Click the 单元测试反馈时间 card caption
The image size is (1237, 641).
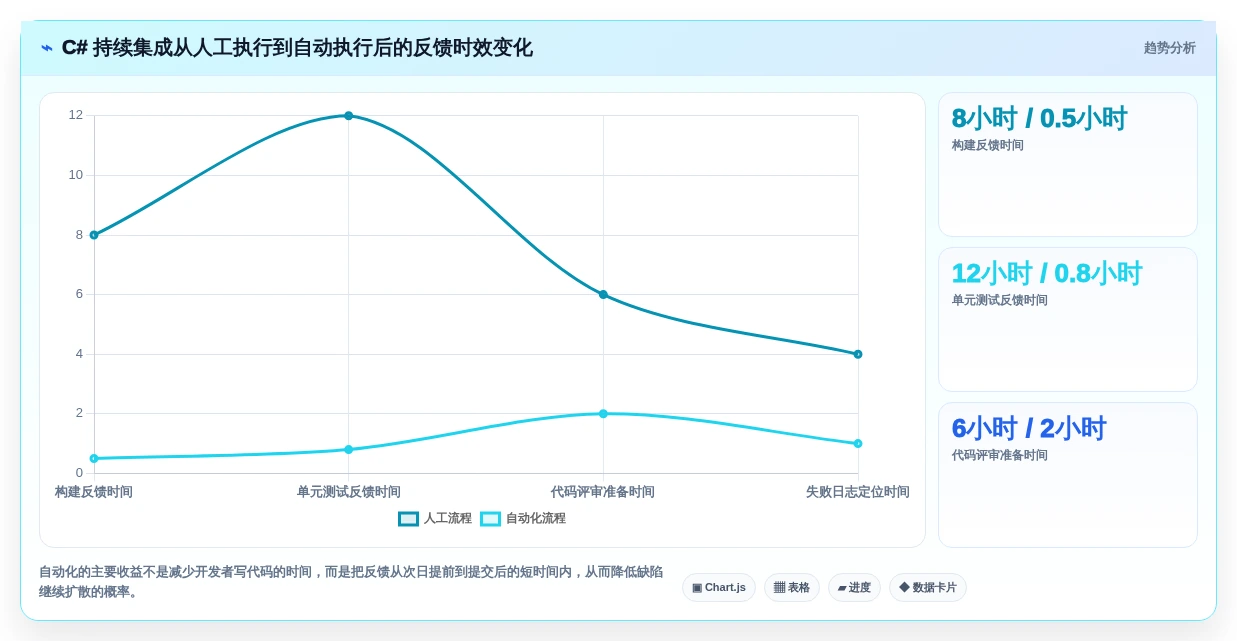tap(999, 300)
